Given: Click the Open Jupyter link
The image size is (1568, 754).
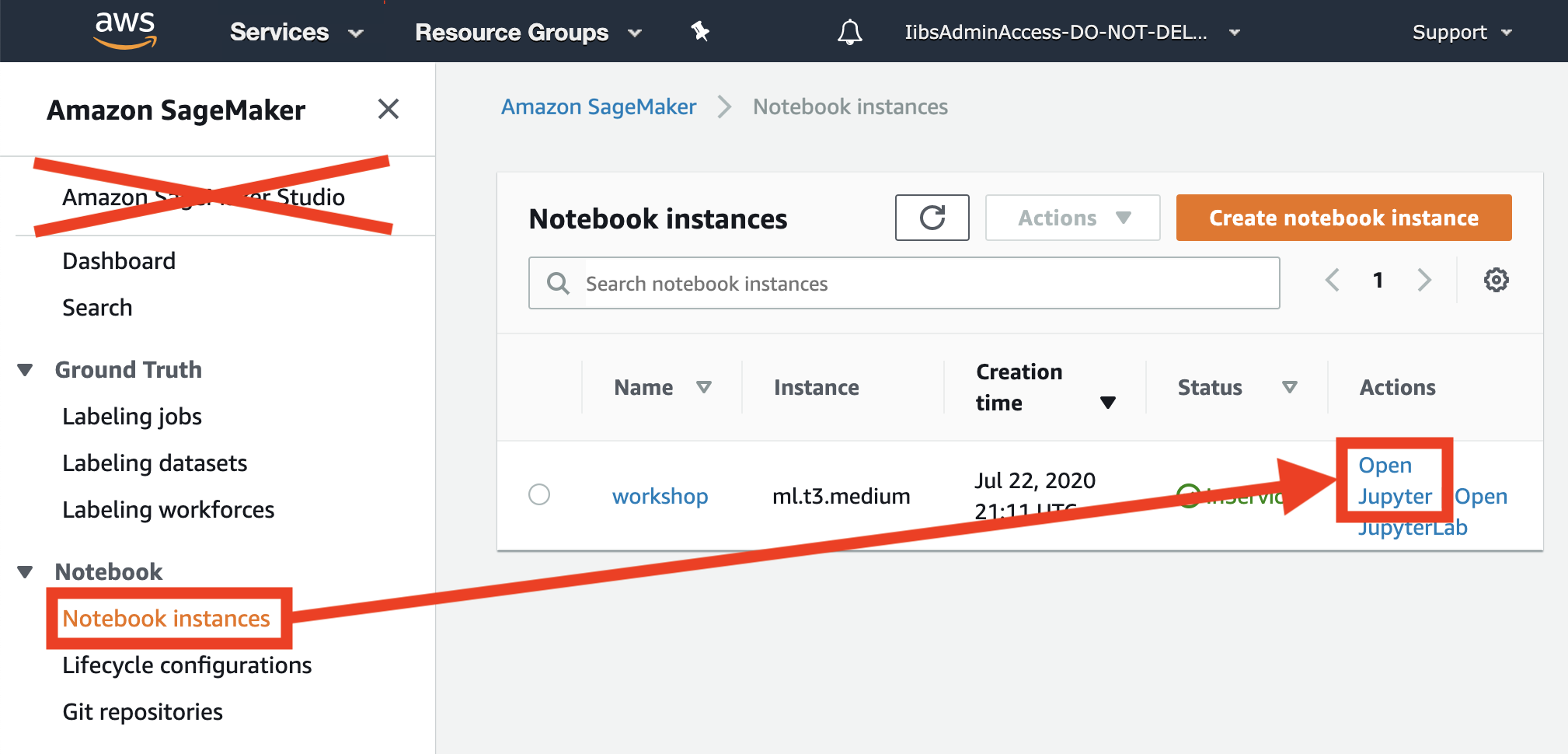Looking at the screenshot, I should point(1394,480).
